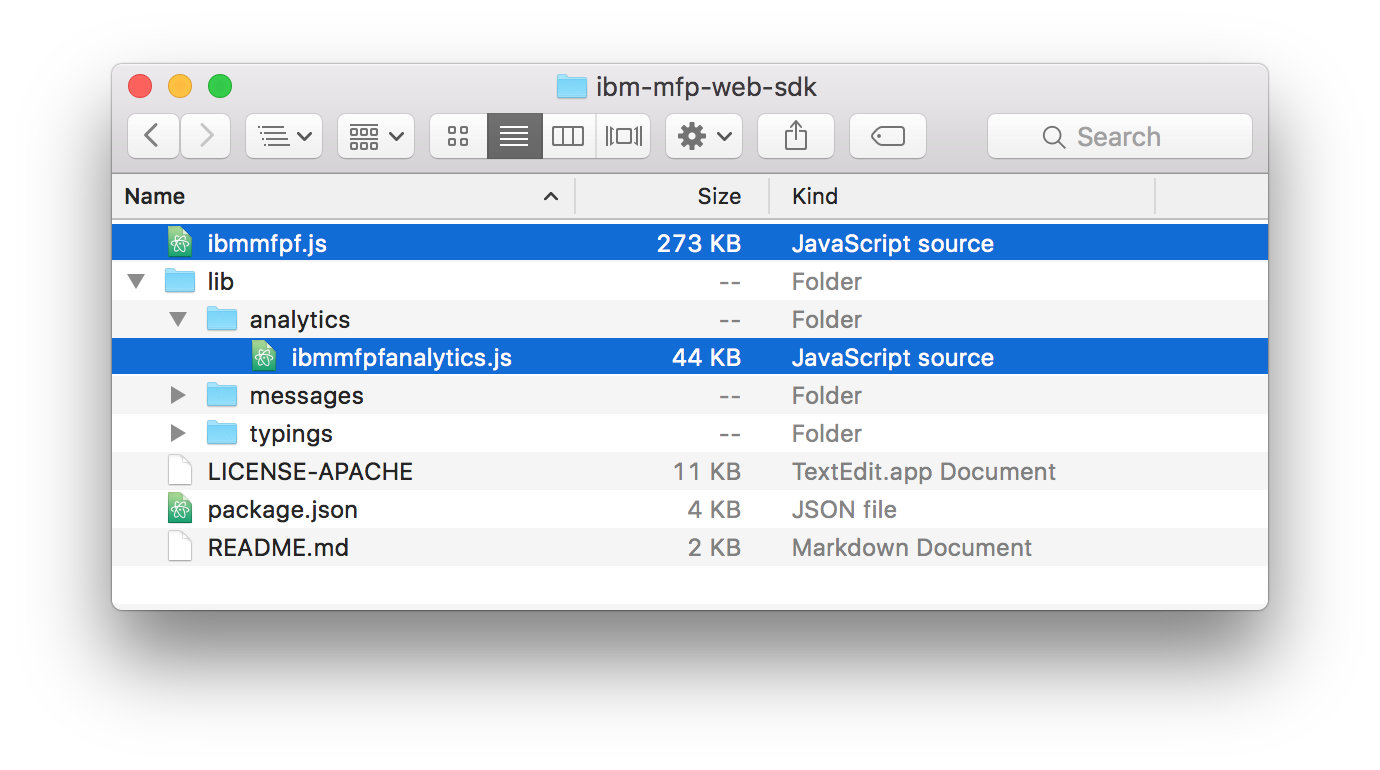The image size is (1380, 770).
Task: Collapse the lib folder
Action: click(136, 282)
